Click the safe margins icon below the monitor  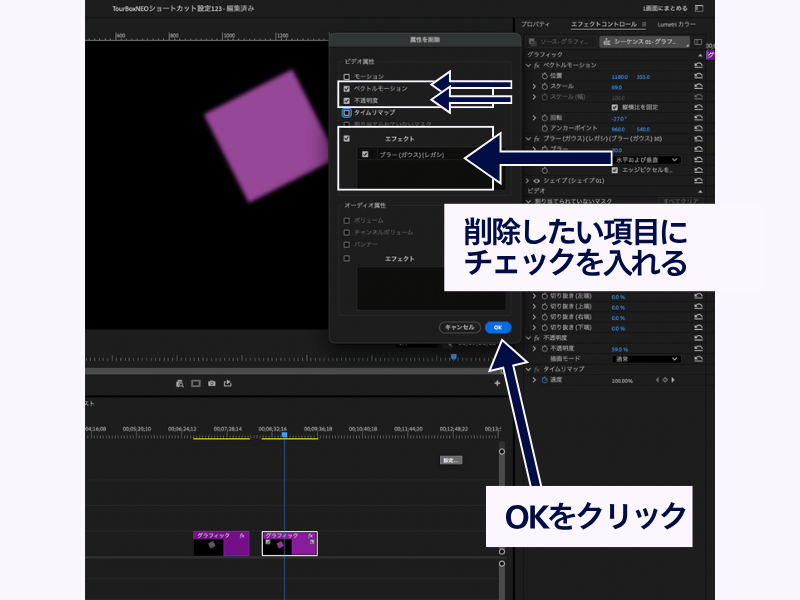195,383
